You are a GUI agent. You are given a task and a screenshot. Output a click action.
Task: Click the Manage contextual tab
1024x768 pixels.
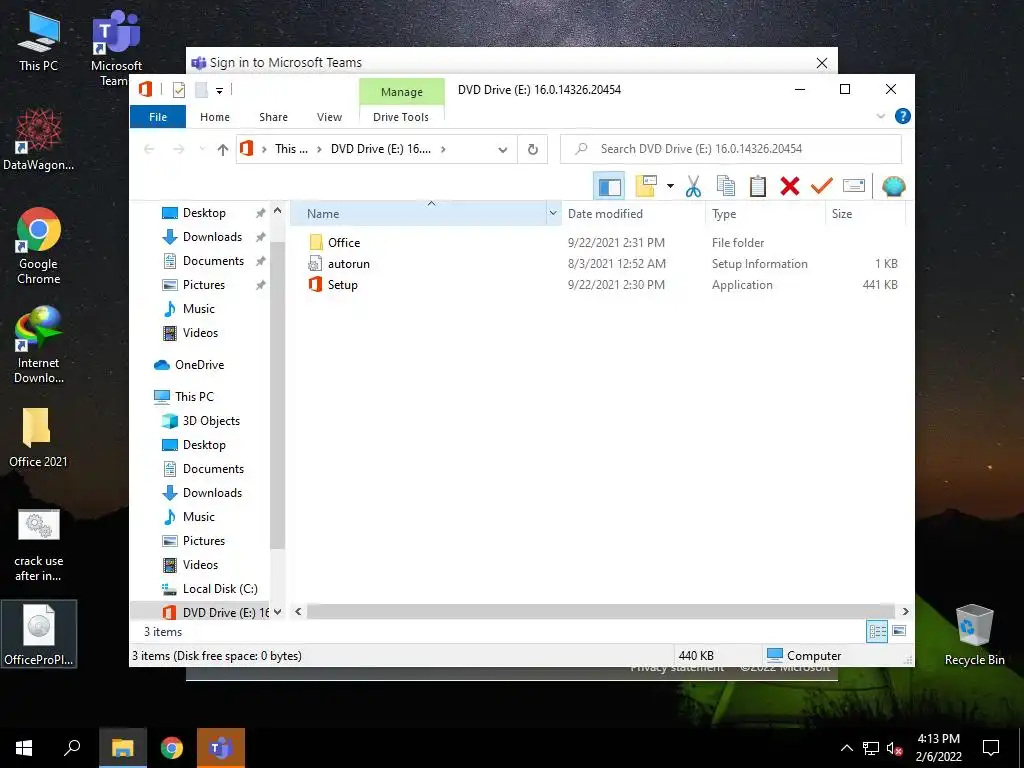point(402,92)
